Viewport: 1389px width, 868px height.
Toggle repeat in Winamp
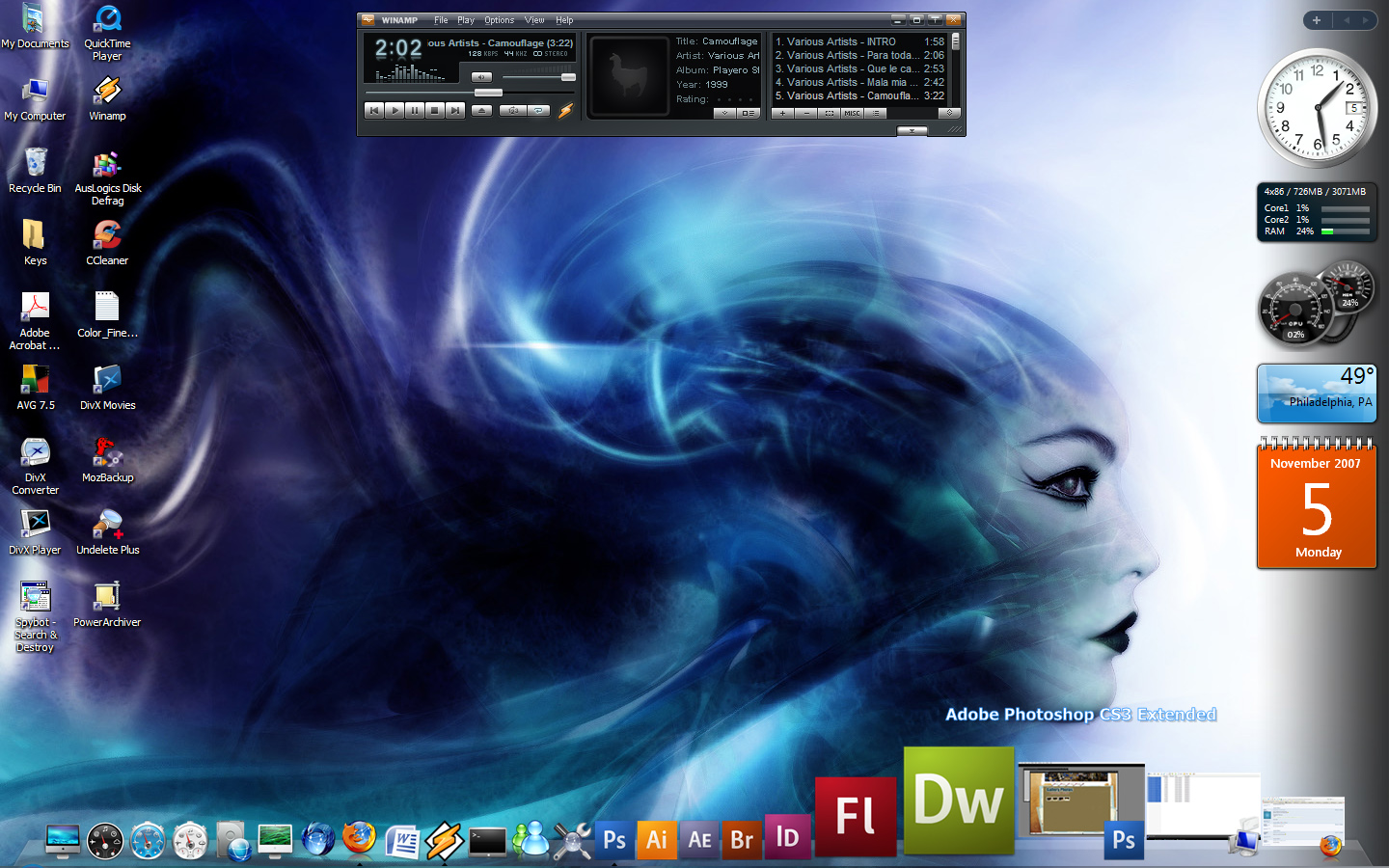(538, 110)
